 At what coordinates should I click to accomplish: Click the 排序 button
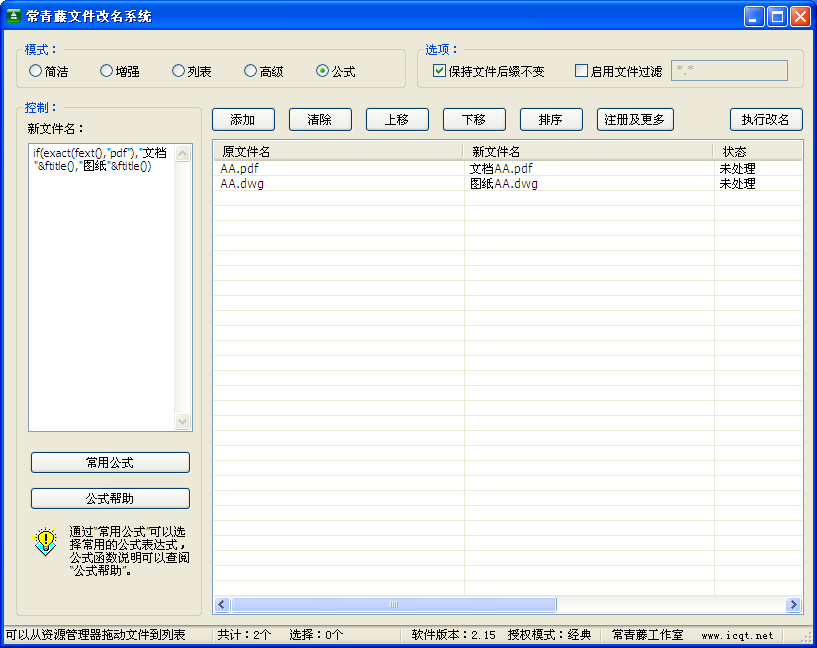(x=551, y=120)
